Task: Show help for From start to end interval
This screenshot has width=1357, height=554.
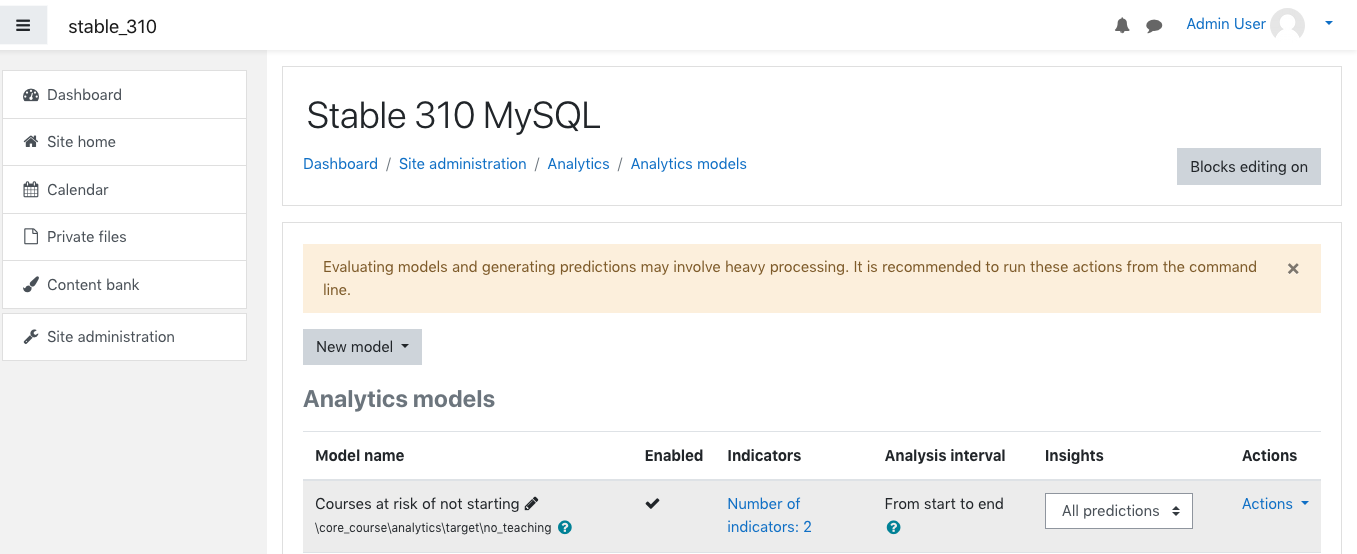Action: [893, 527]
